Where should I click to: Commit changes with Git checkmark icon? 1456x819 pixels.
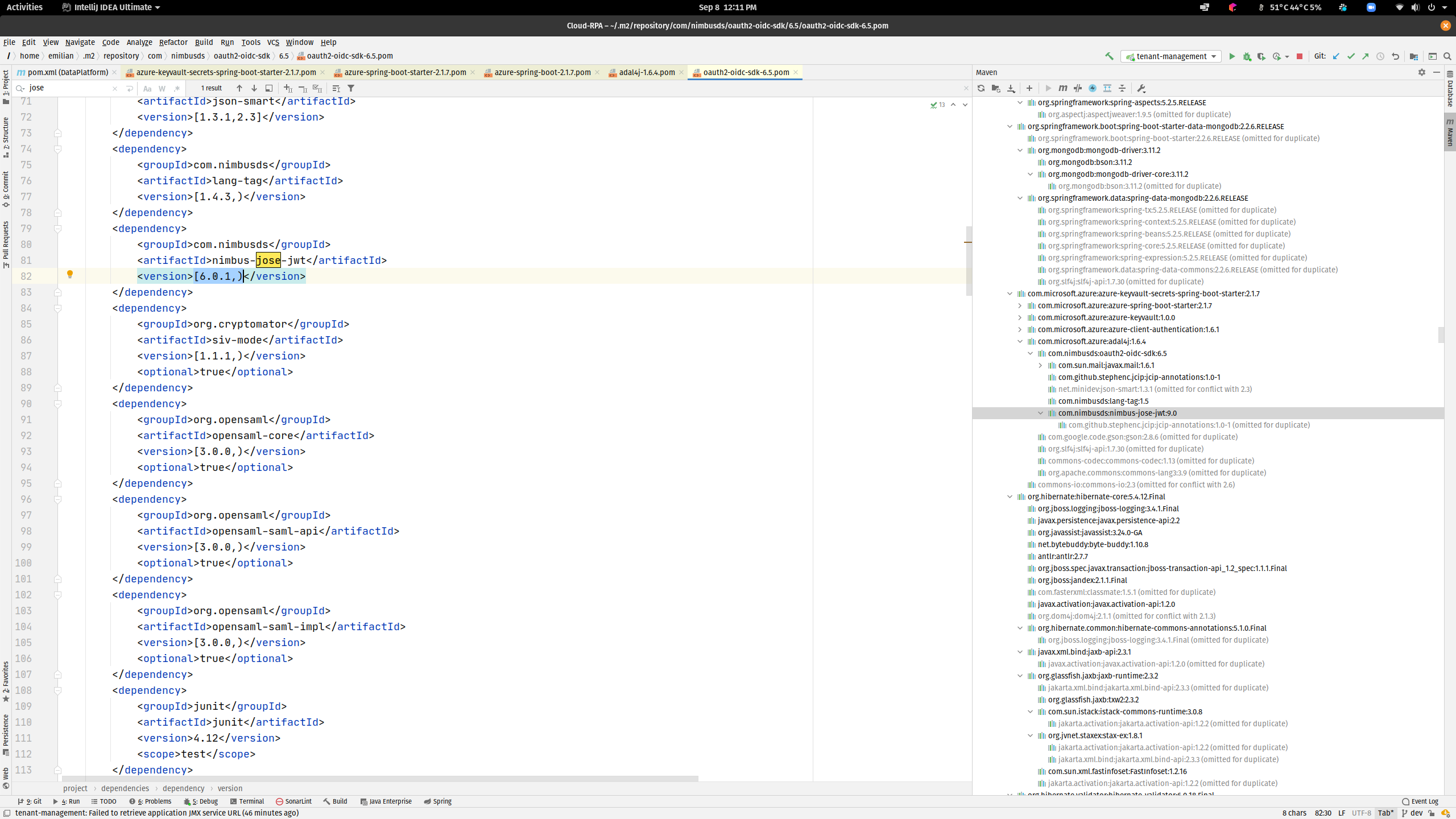[1351, 56]
